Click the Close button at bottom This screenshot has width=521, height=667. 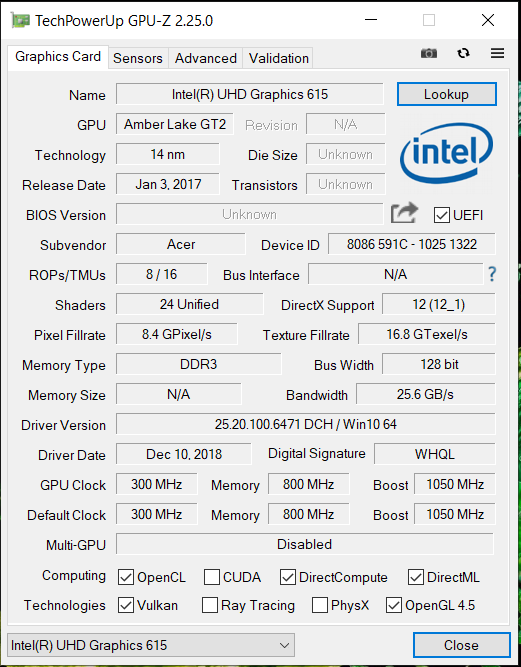click(x=461, y=645)
